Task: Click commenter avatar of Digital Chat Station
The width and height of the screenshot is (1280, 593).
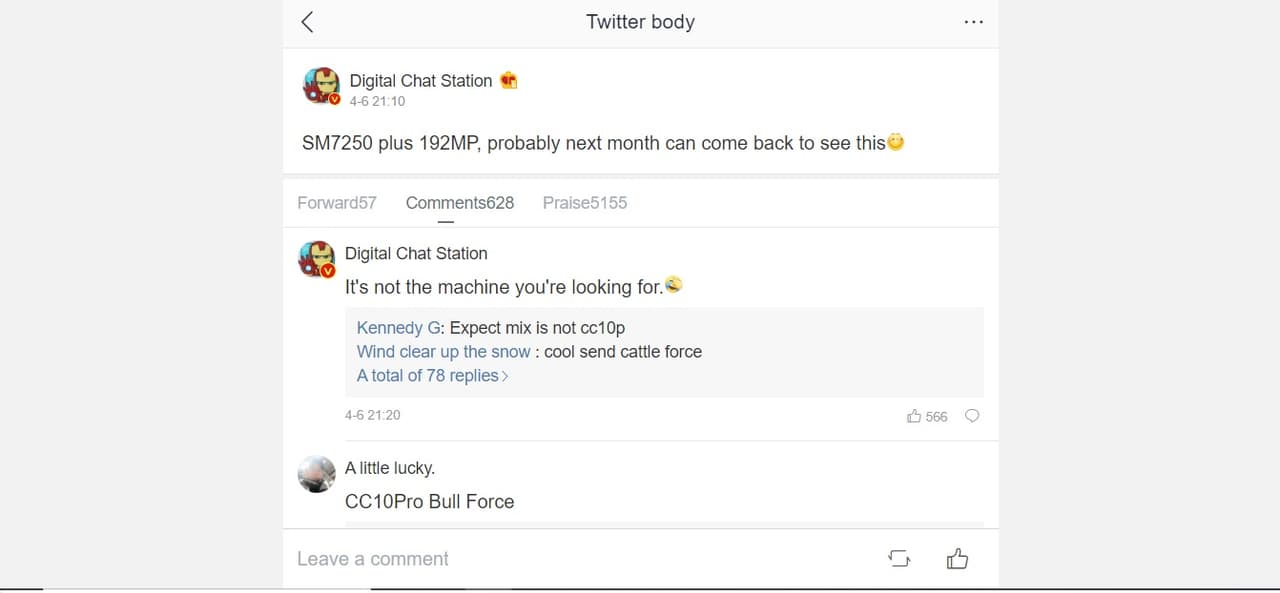Action: click(x=316, y=258)
